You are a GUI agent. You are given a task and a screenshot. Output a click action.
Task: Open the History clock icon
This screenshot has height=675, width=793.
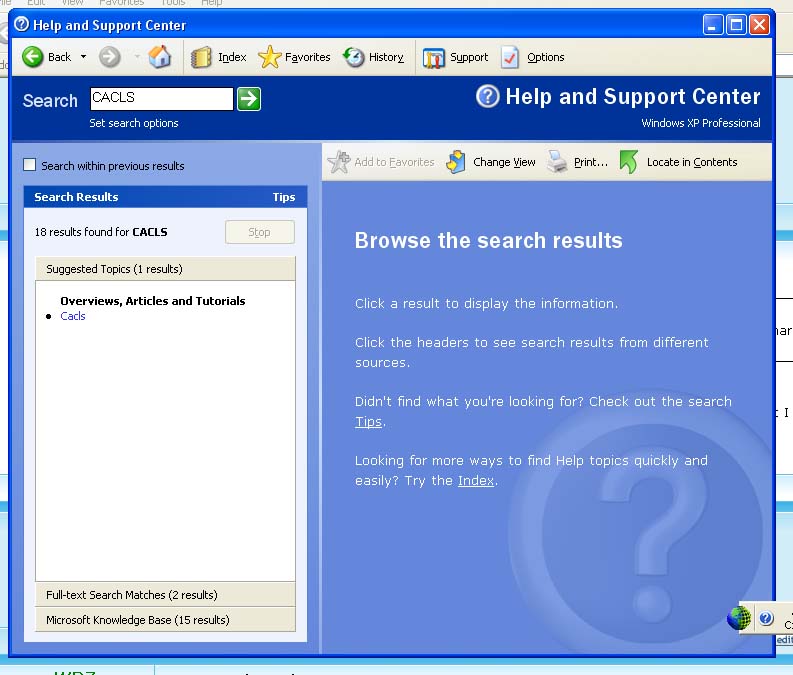(354, 57)
